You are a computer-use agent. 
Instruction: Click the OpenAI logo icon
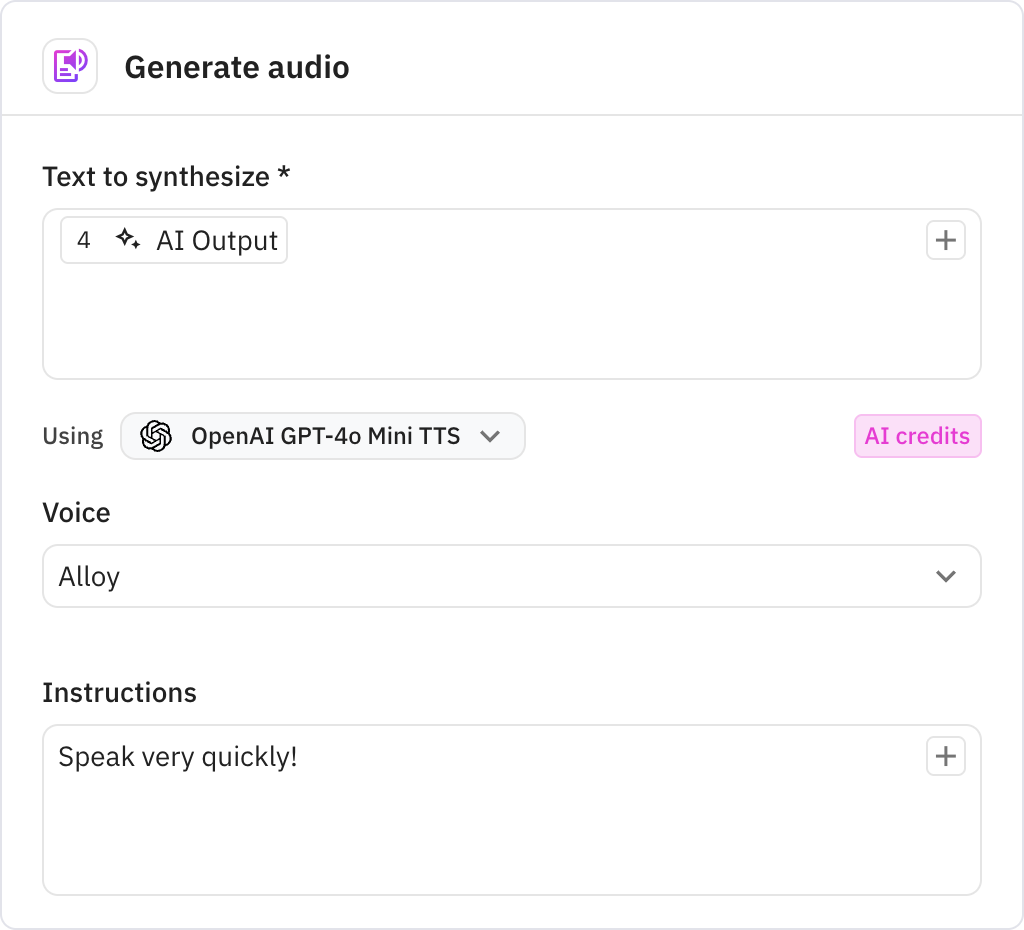point(156,436)
